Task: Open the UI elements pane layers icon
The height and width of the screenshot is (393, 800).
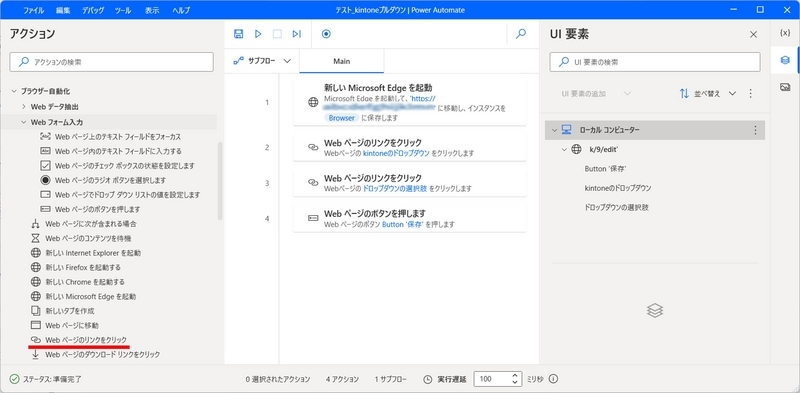Action: click(785, 60)
